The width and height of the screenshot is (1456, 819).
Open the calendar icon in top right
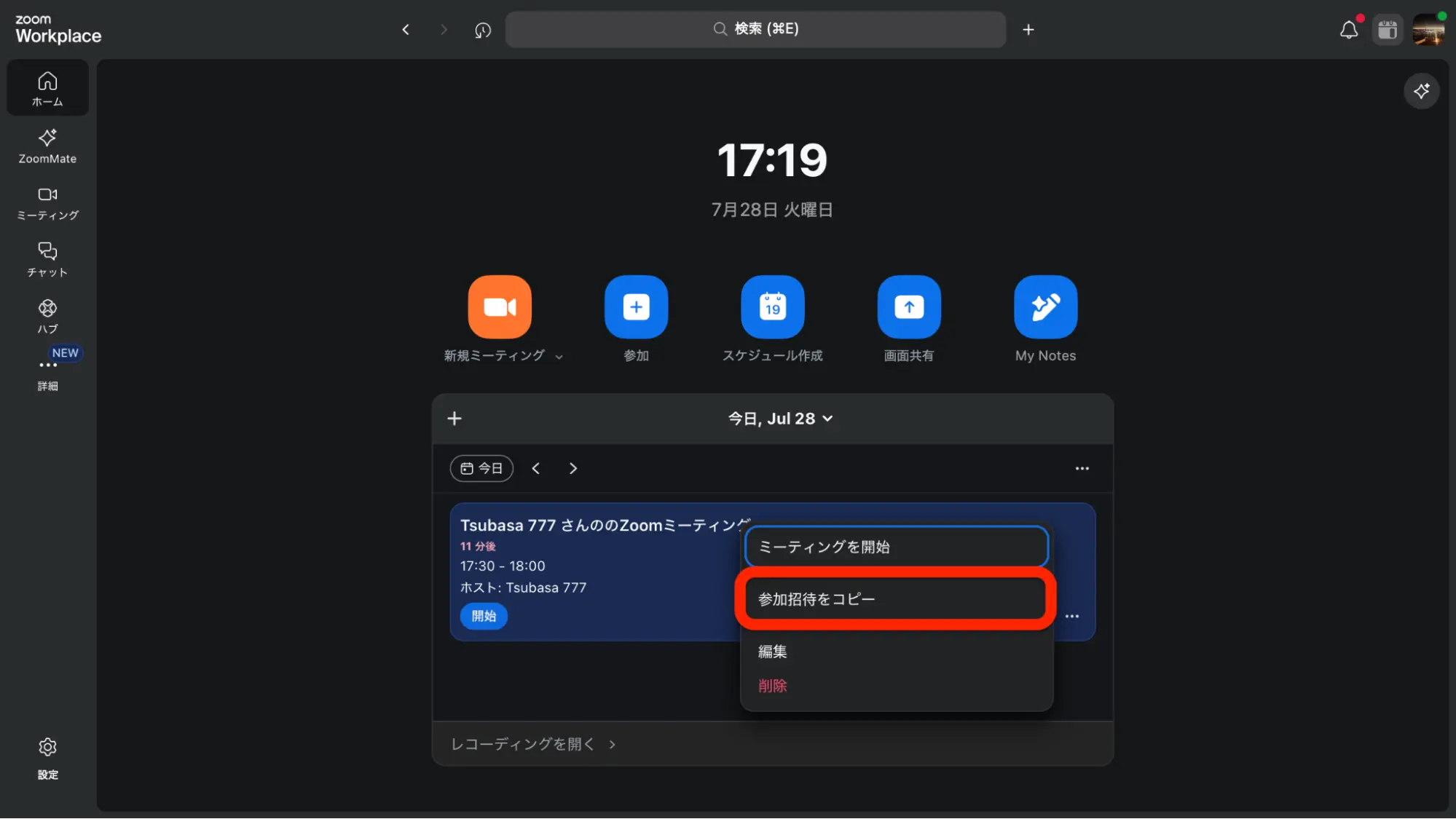pyautogui.click(x=1387, y=30)
